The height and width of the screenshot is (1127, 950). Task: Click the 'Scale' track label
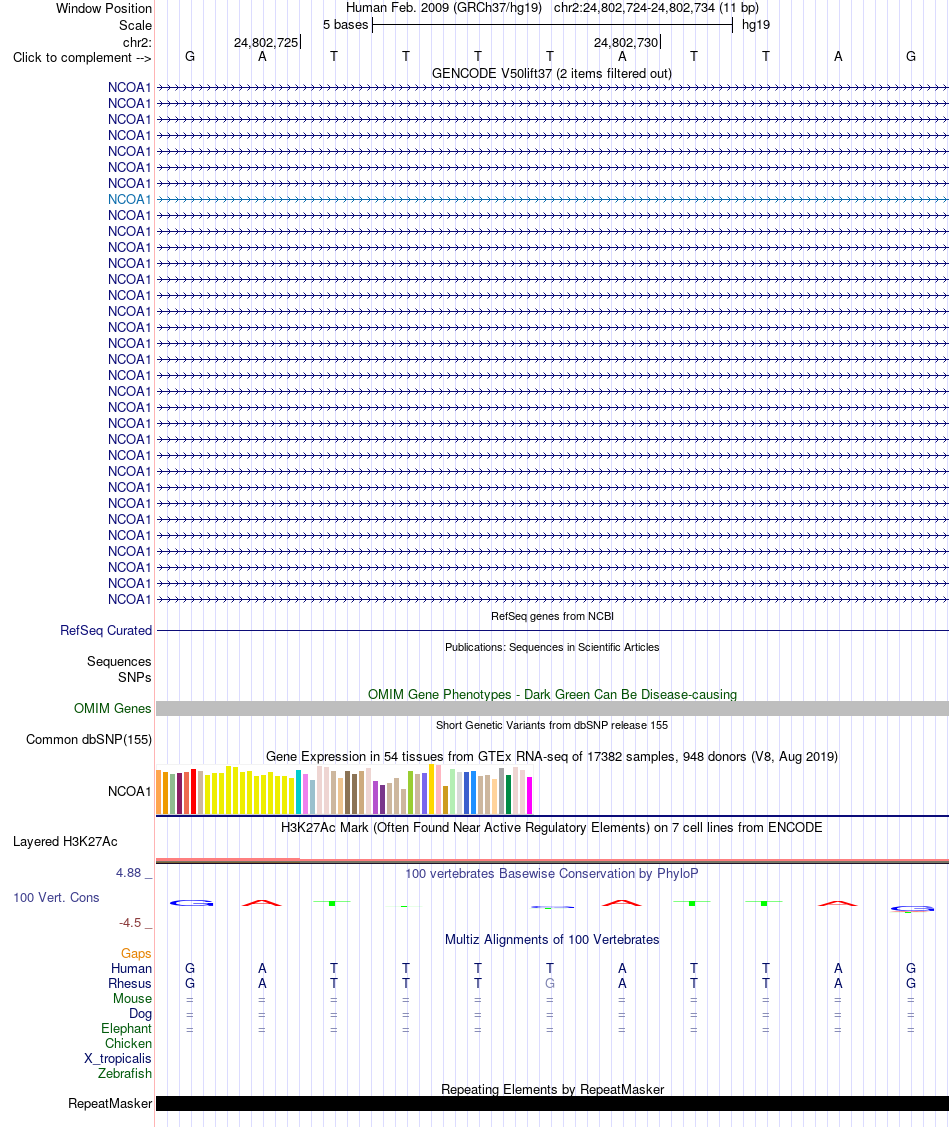click(135, 25)
